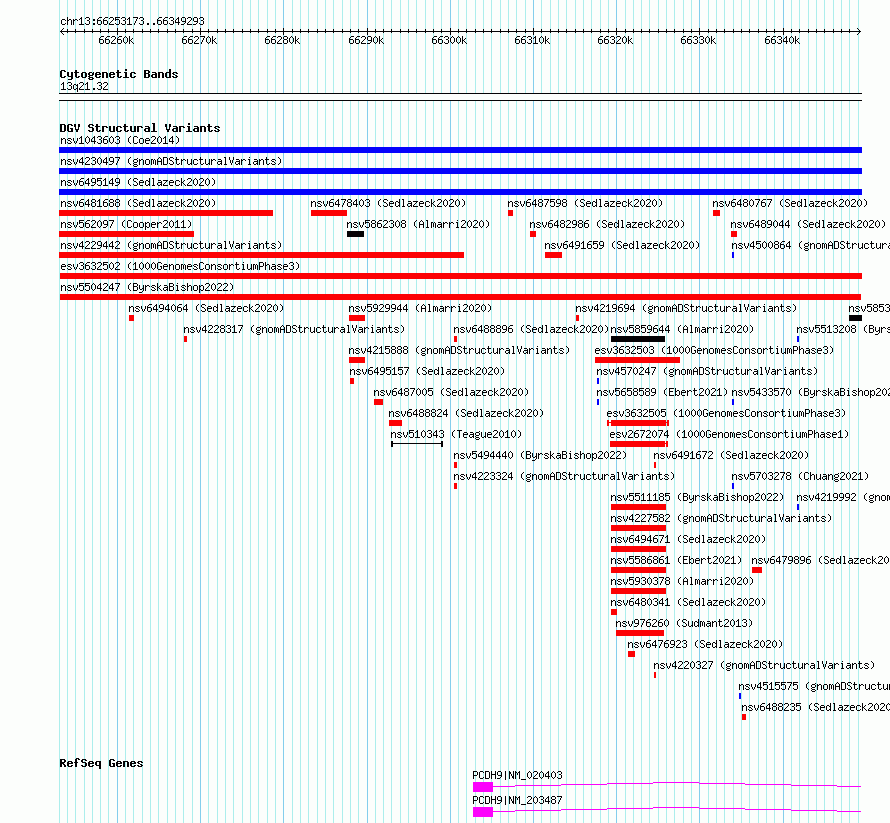Screen dimensions: 890x823
Task: Click nsv6476923 (Sedlazeck2020) label
Action: [705, 644]
